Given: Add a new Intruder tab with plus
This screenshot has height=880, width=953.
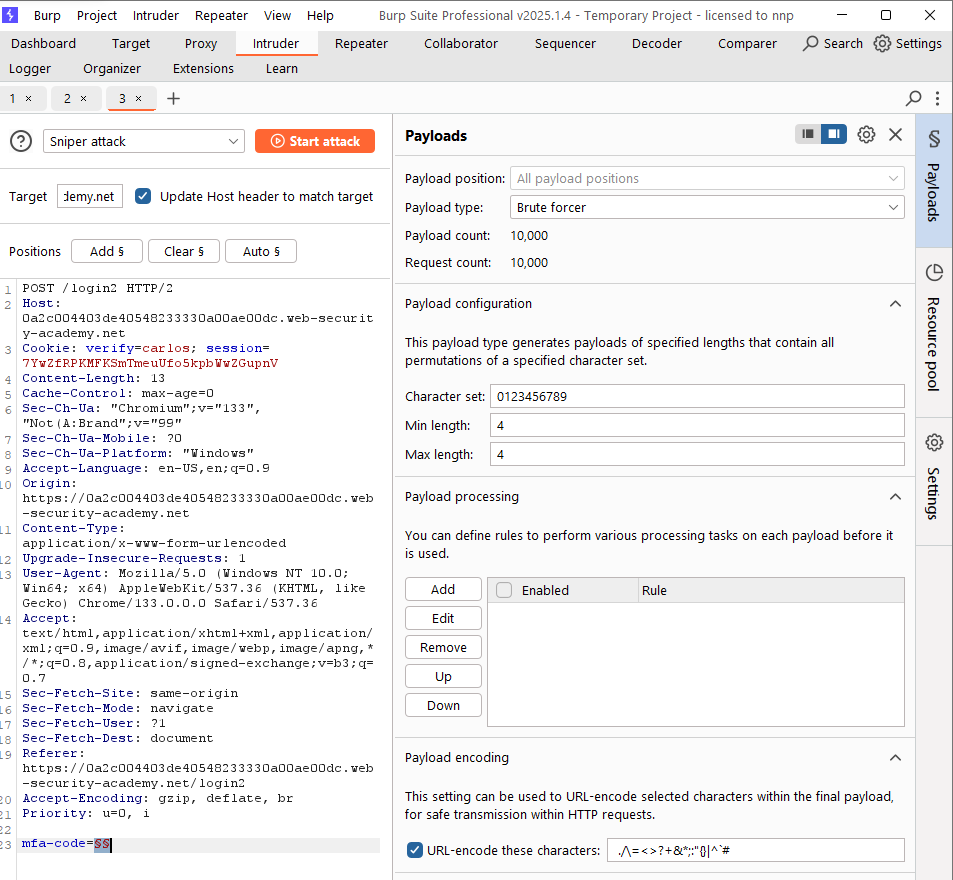Looking at the screenshot, I should point(173,98).
